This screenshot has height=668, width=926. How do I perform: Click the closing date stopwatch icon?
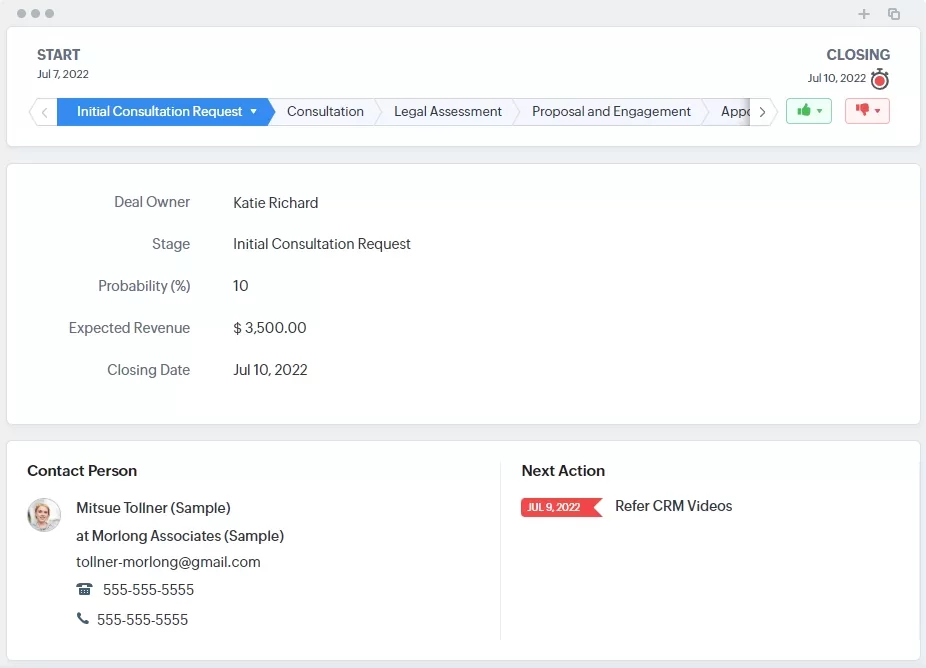[879, 80]
